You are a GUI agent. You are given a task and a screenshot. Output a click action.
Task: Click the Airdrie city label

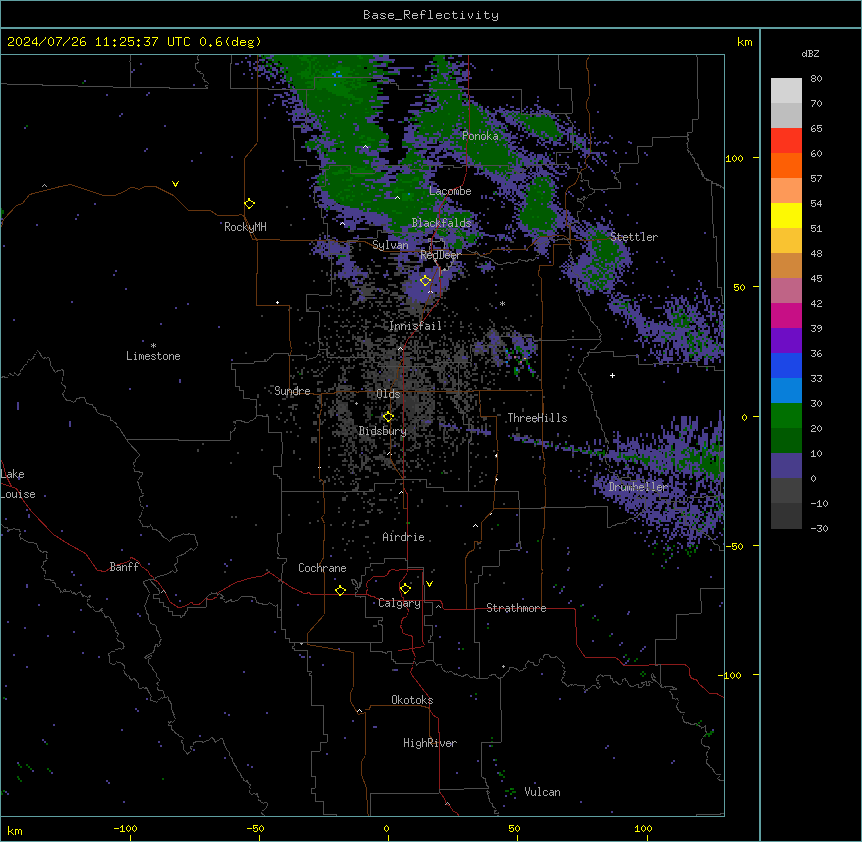(x=404, y=537)
